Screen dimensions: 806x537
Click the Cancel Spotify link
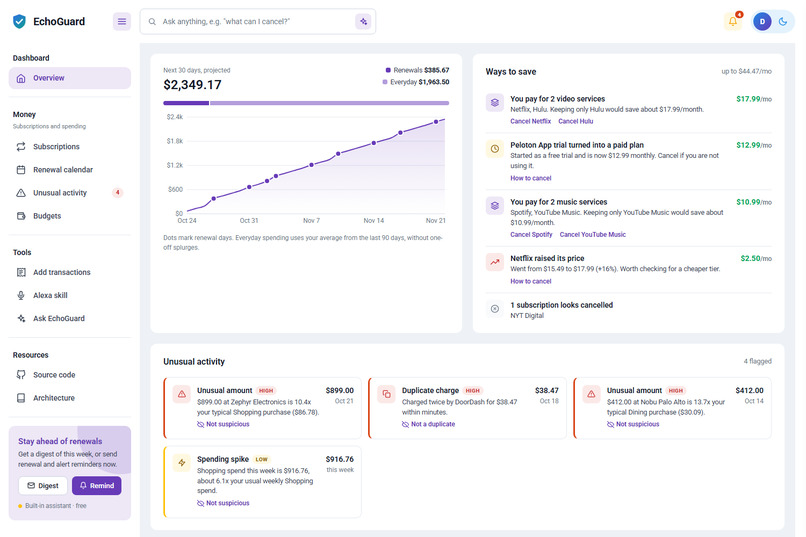tap(531, 234)
